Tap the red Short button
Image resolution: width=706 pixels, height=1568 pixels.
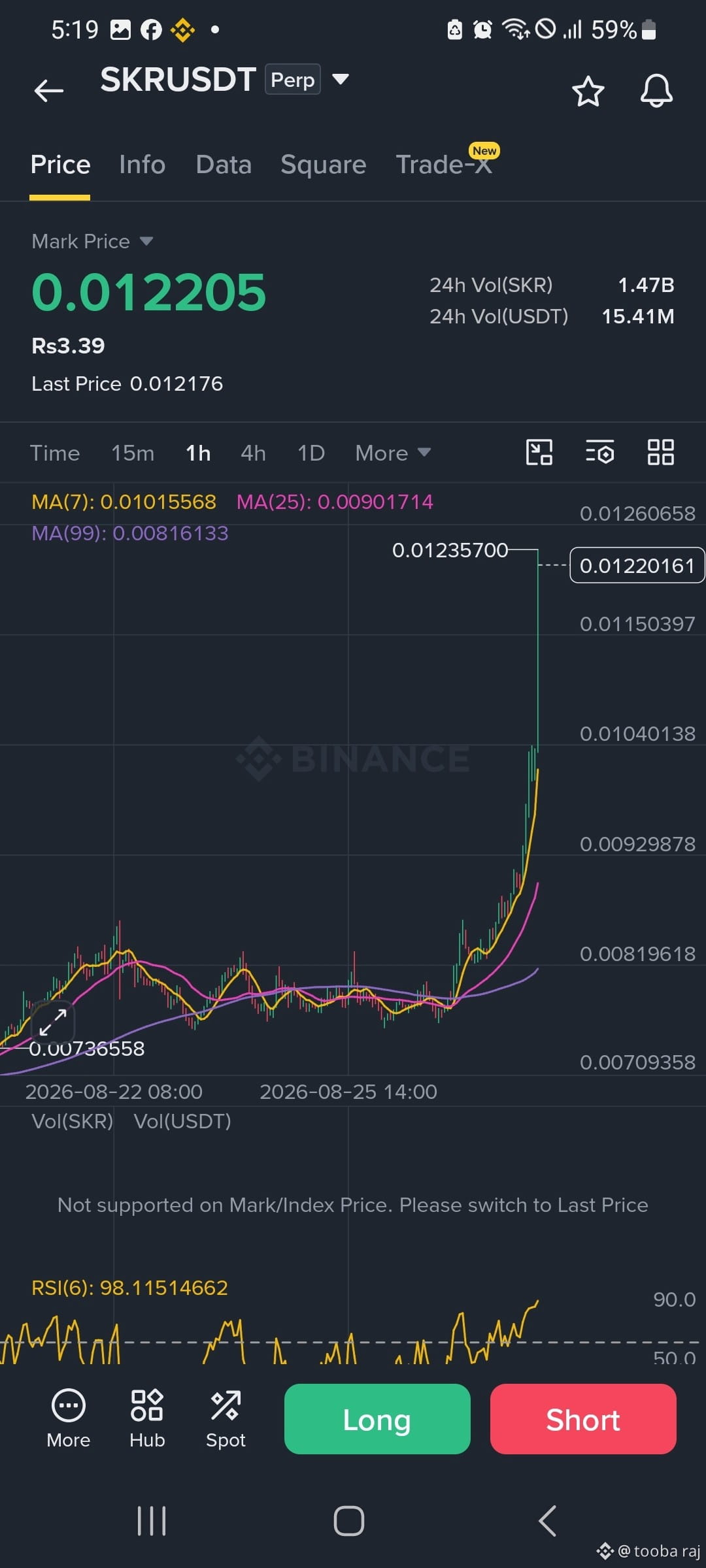pyautogui.click(x=583, y=1419)
